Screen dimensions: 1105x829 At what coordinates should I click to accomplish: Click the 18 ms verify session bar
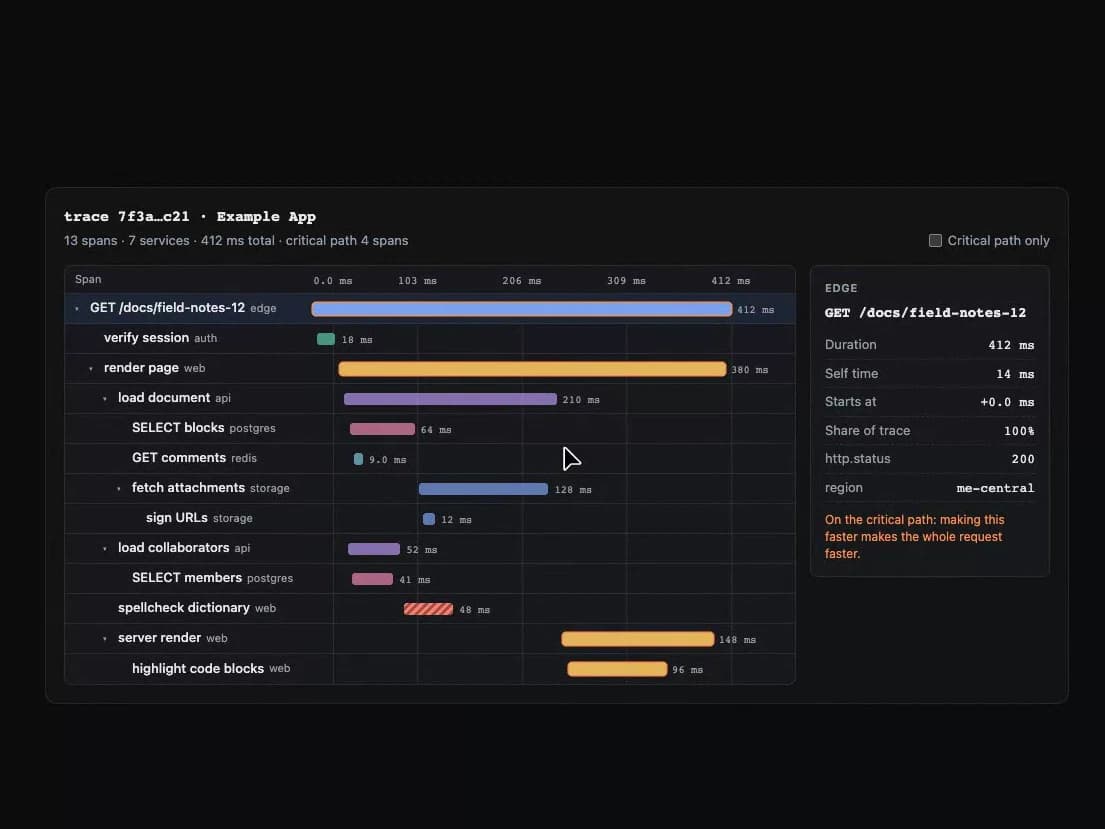(326, 339)
